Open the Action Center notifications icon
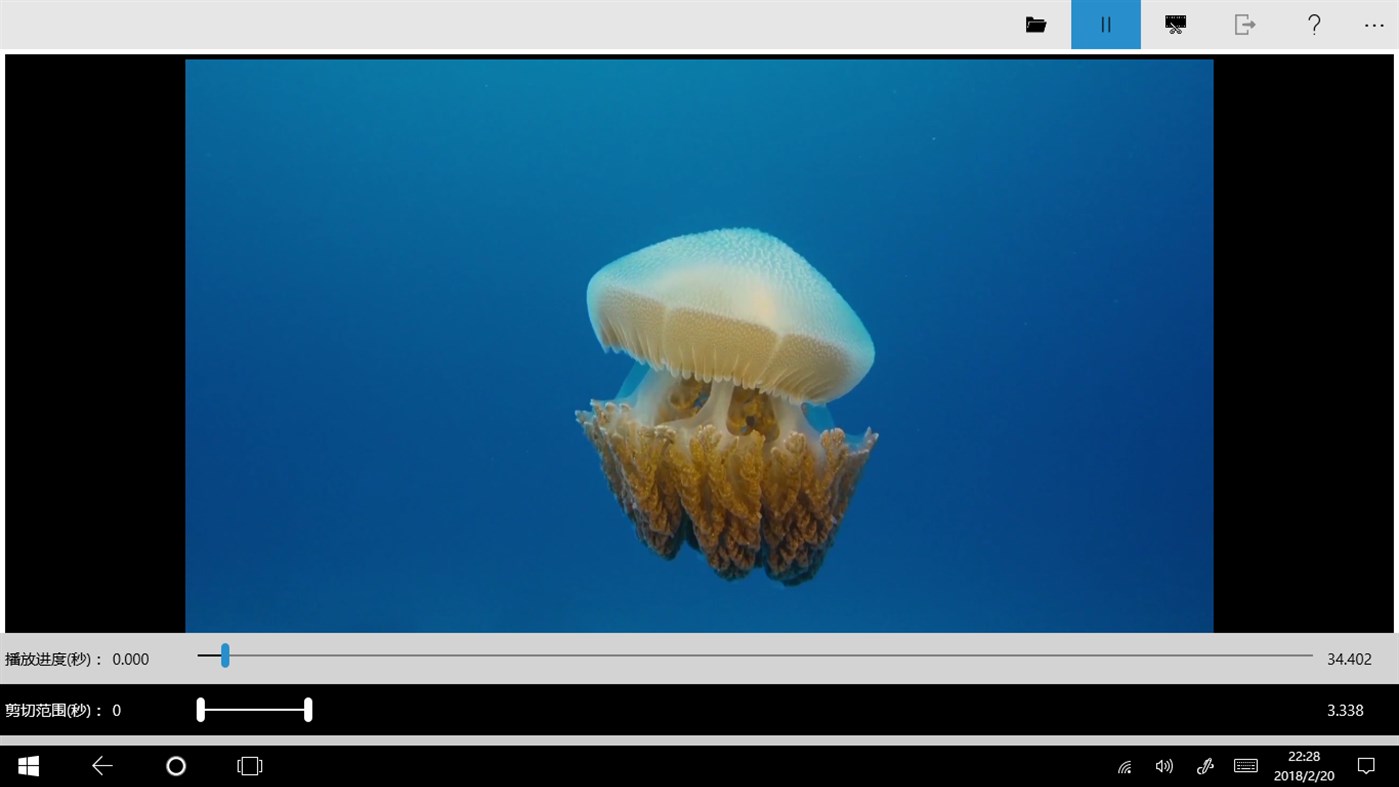The image size is (1399, 787). [x=1366, y=766]
